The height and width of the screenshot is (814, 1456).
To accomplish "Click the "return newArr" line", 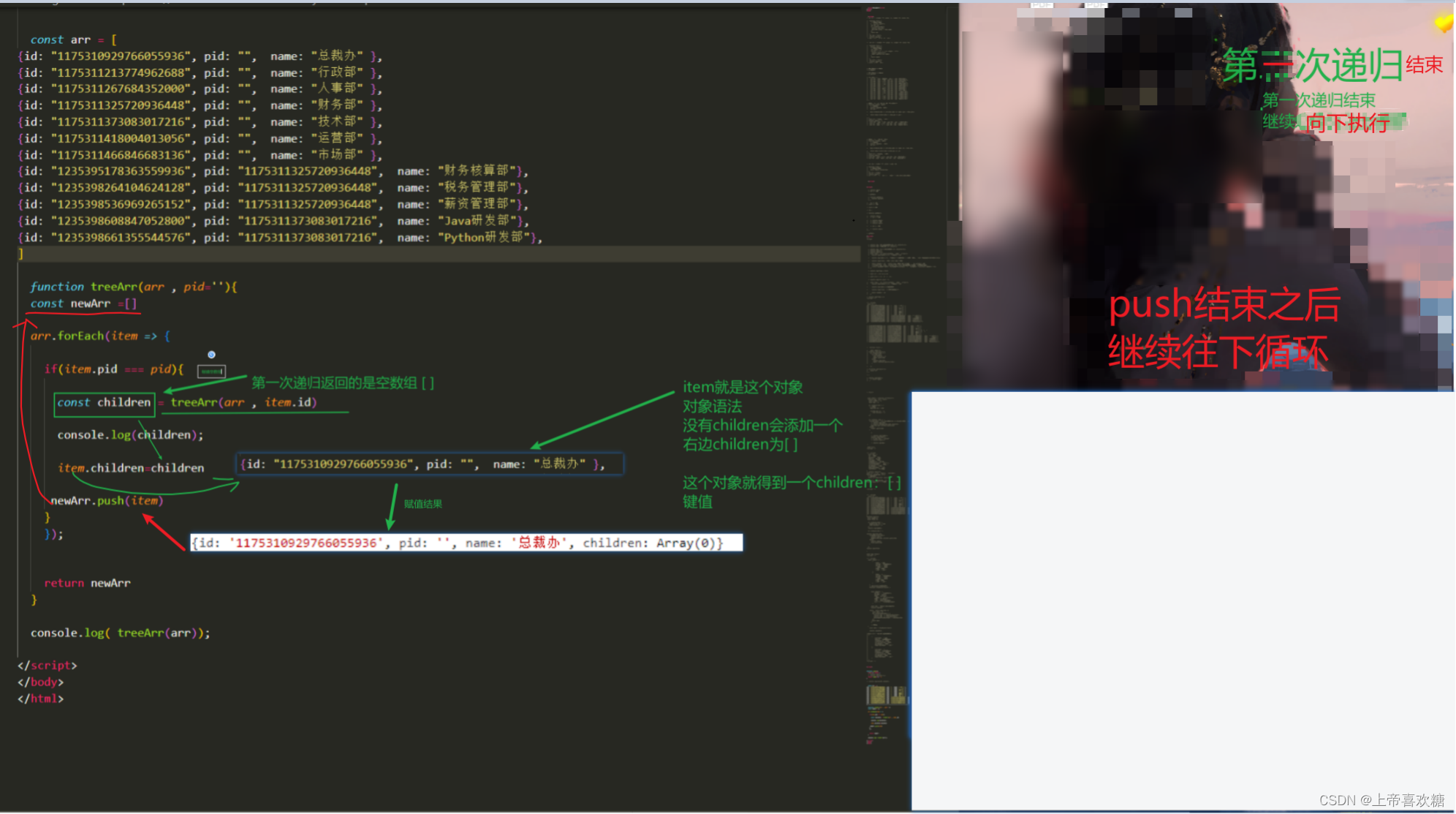I will [87, 583].
